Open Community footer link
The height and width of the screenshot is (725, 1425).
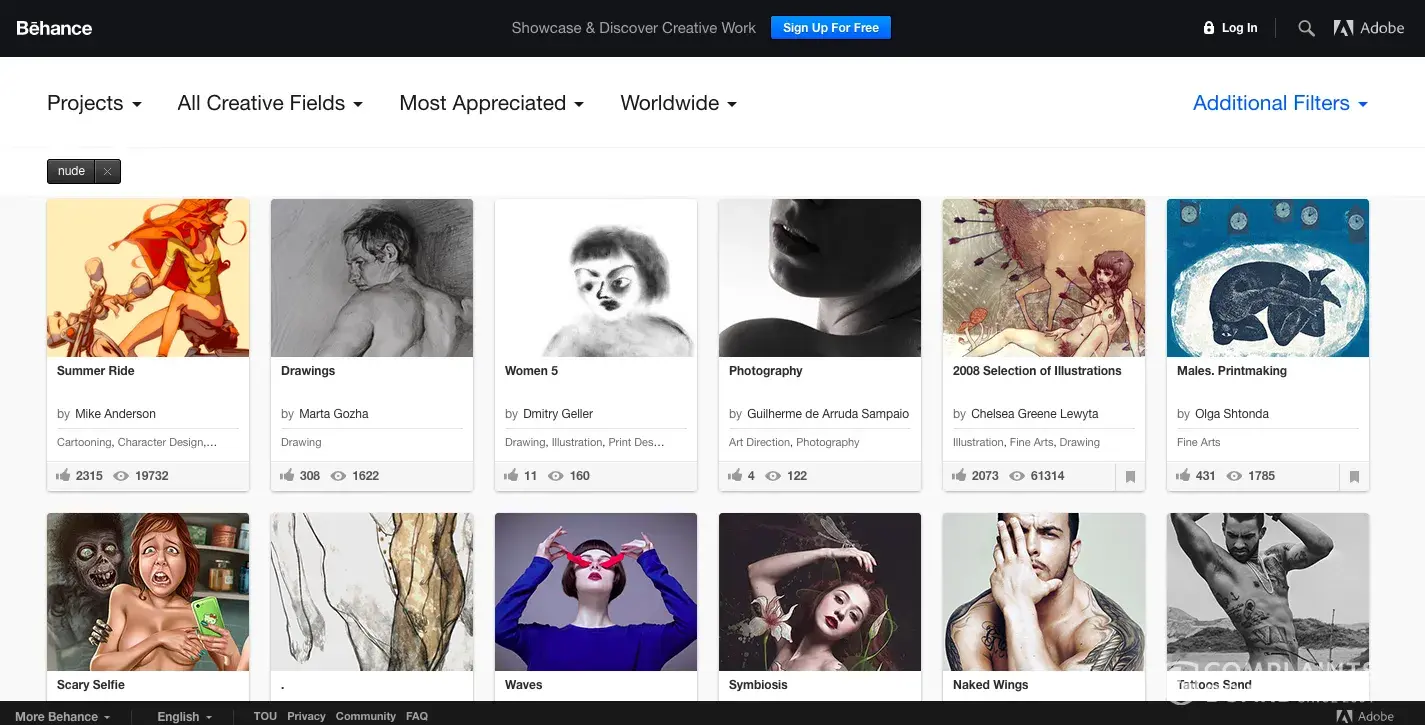[366, 716]
